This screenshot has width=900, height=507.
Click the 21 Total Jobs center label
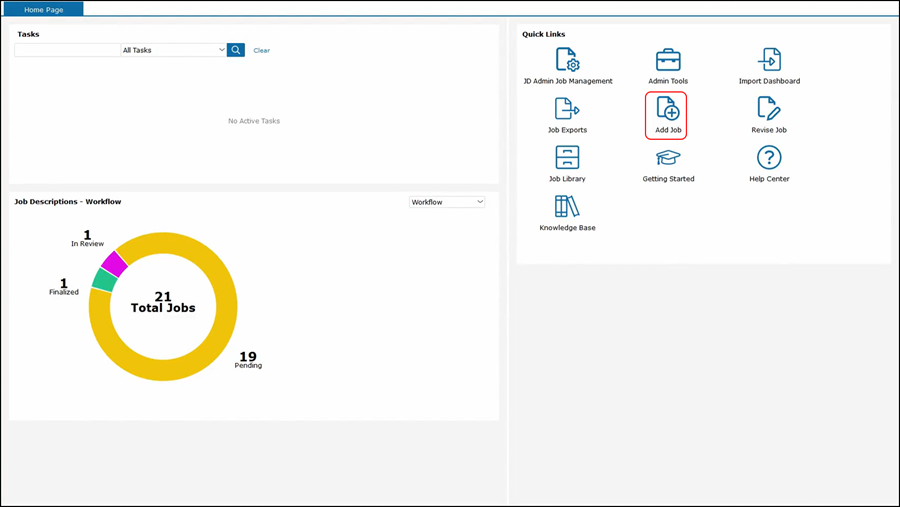(163, 303)
